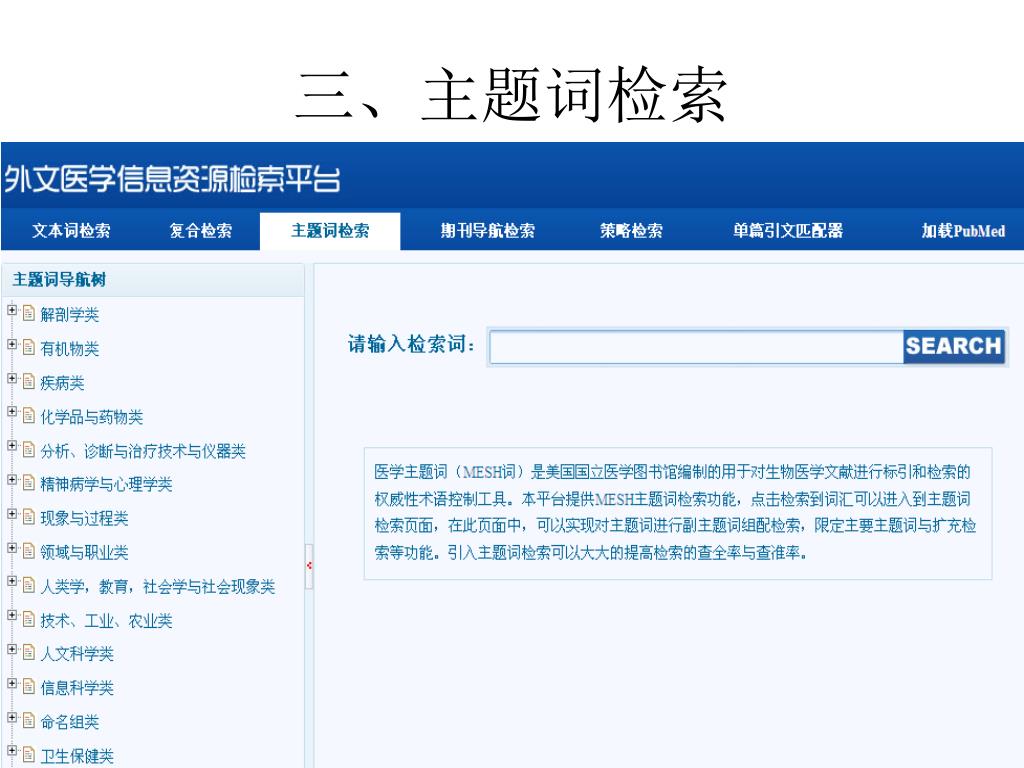Open the 分析、诊断与治疗技术与仪器类 category
This screenshot has height=768, width=1024.
(143, 451)
